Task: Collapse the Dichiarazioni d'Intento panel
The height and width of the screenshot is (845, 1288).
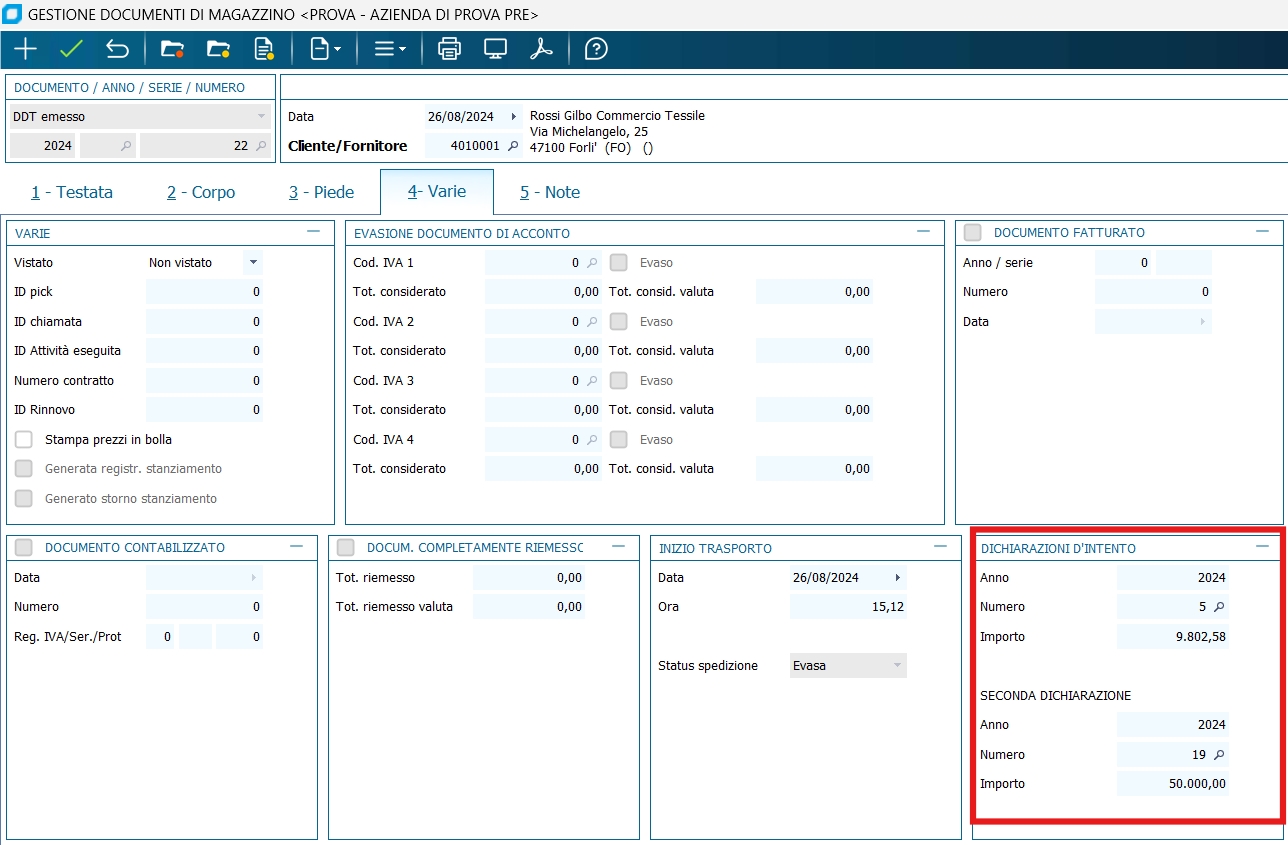Action: [x=1262, y=547]
